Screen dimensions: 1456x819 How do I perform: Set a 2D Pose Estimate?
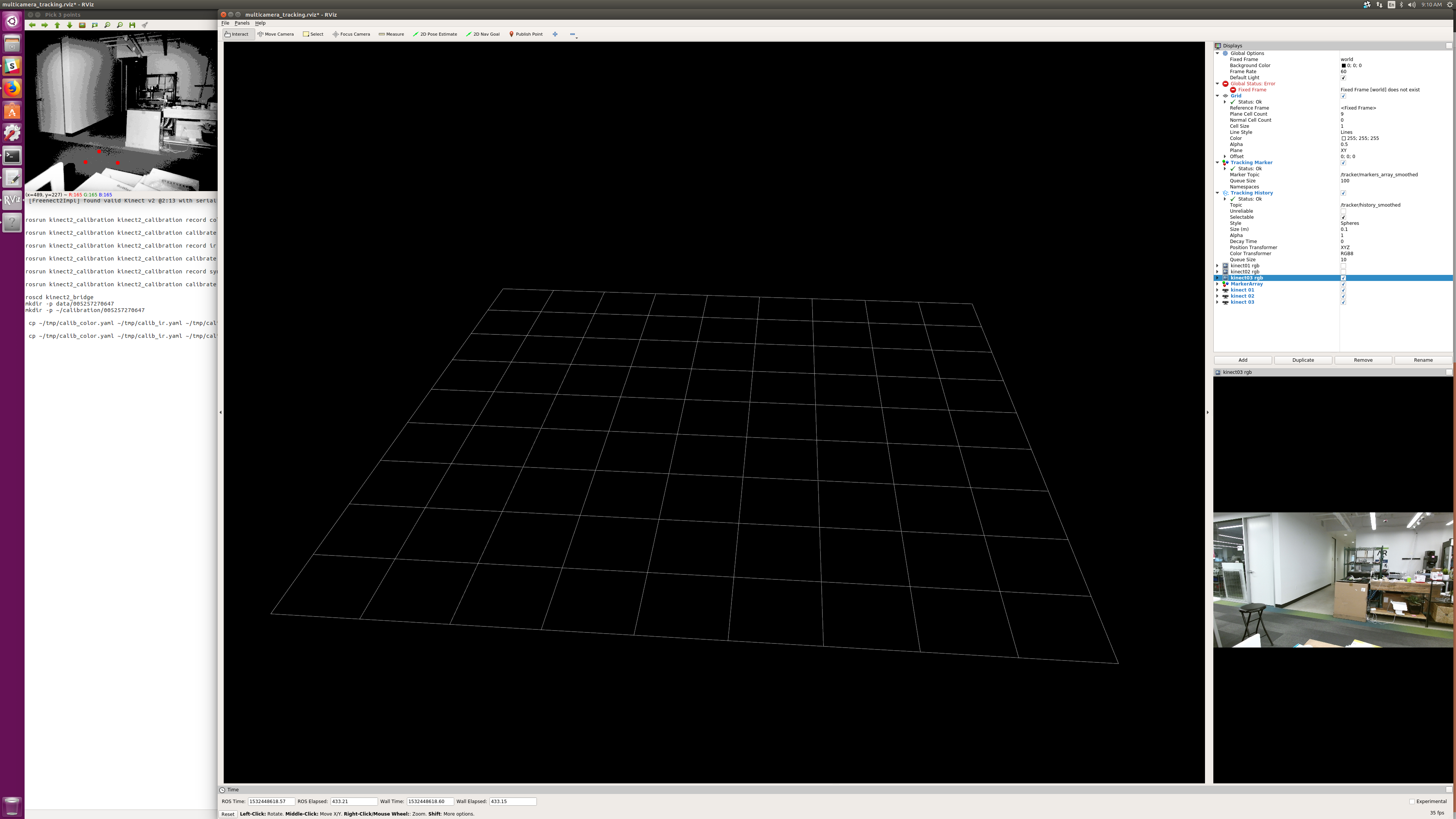point(435,34)
